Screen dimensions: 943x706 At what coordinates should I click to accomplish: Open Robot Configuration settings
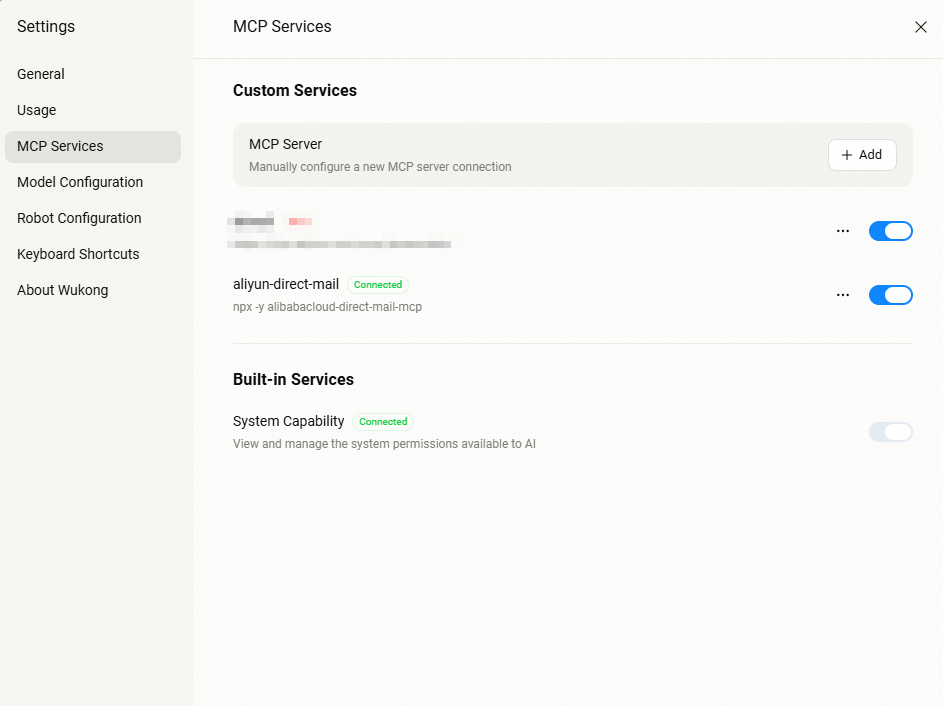click(79, 218)
